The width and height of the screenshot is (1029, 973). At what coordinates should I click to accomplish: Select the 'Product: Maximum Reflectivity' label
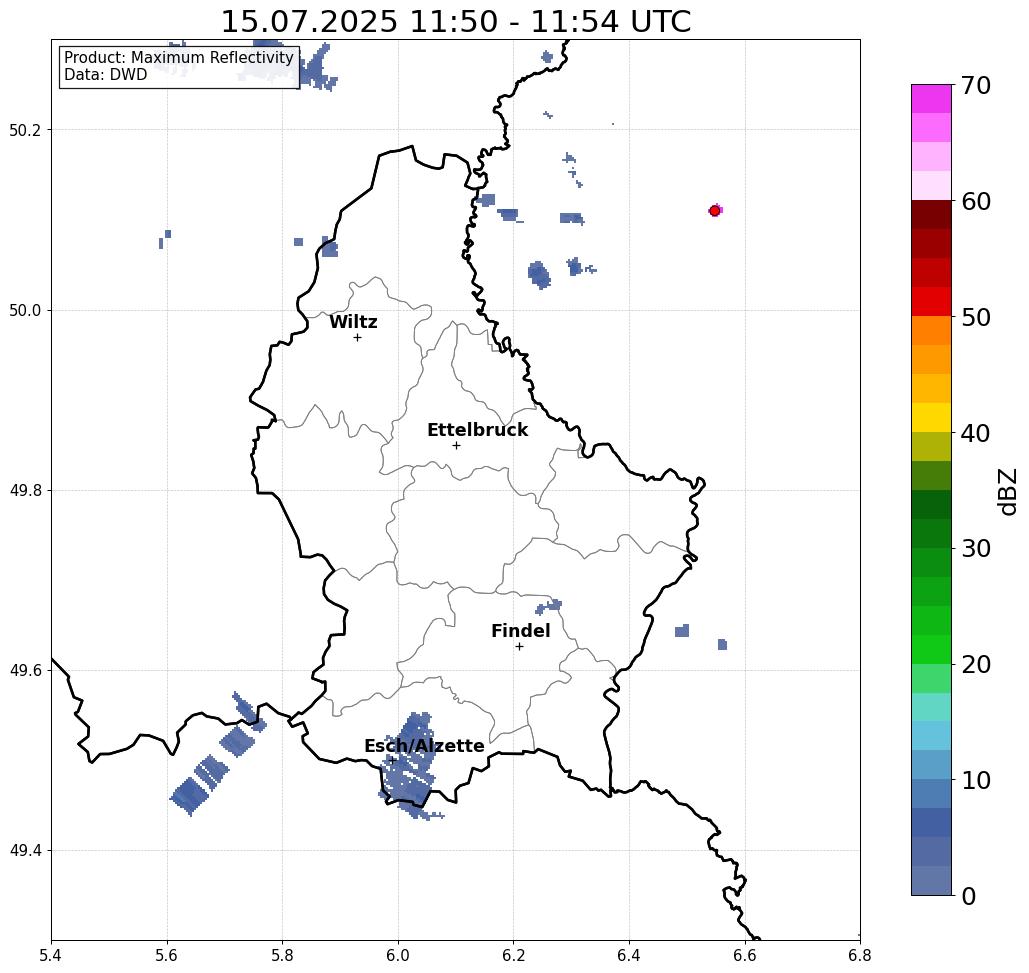pos(178,58)
